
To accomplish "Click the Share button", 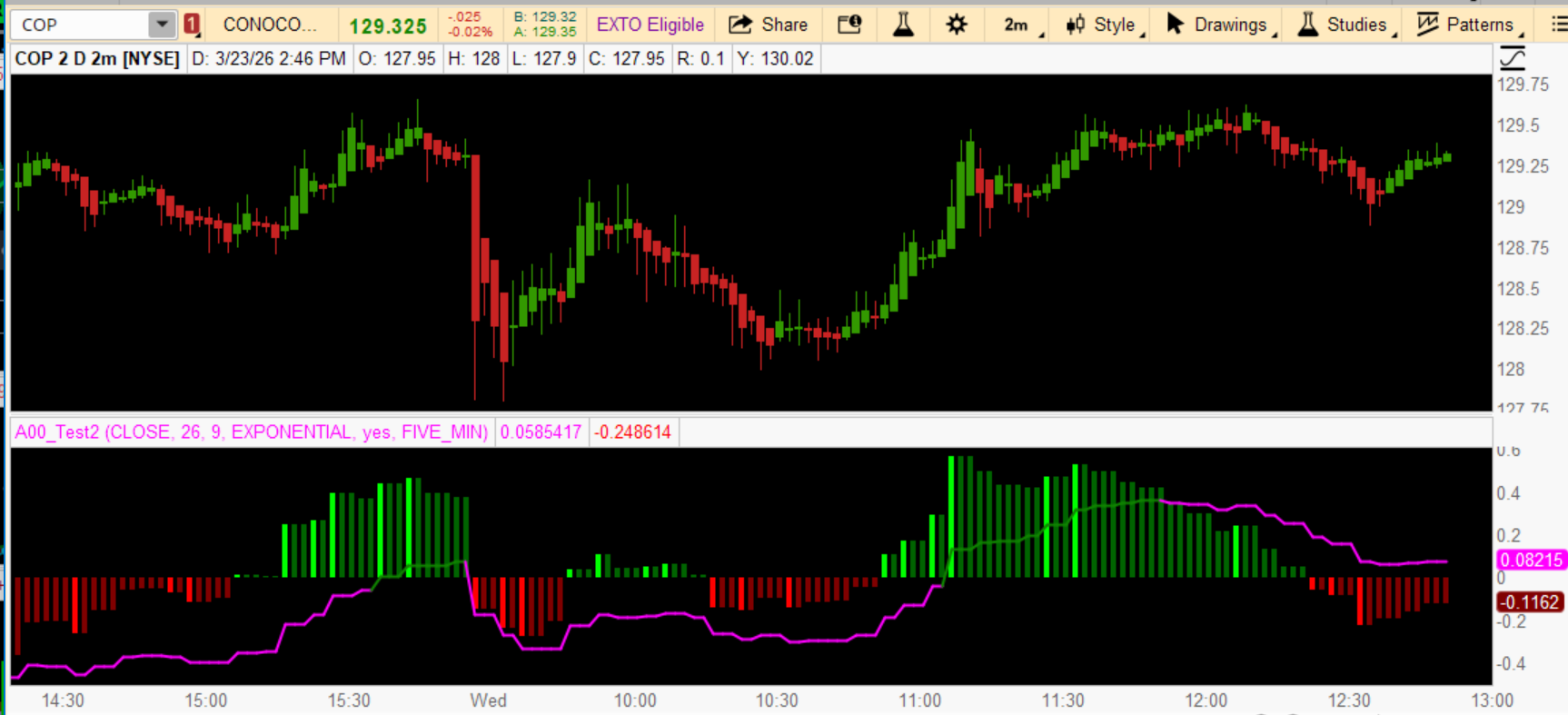I will pos(769,25).
